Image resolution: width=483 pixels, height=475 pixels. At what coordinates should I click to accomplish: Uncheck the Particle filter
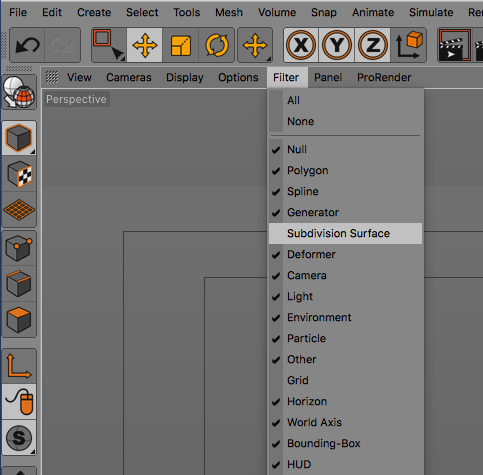(x=345, y=338)
